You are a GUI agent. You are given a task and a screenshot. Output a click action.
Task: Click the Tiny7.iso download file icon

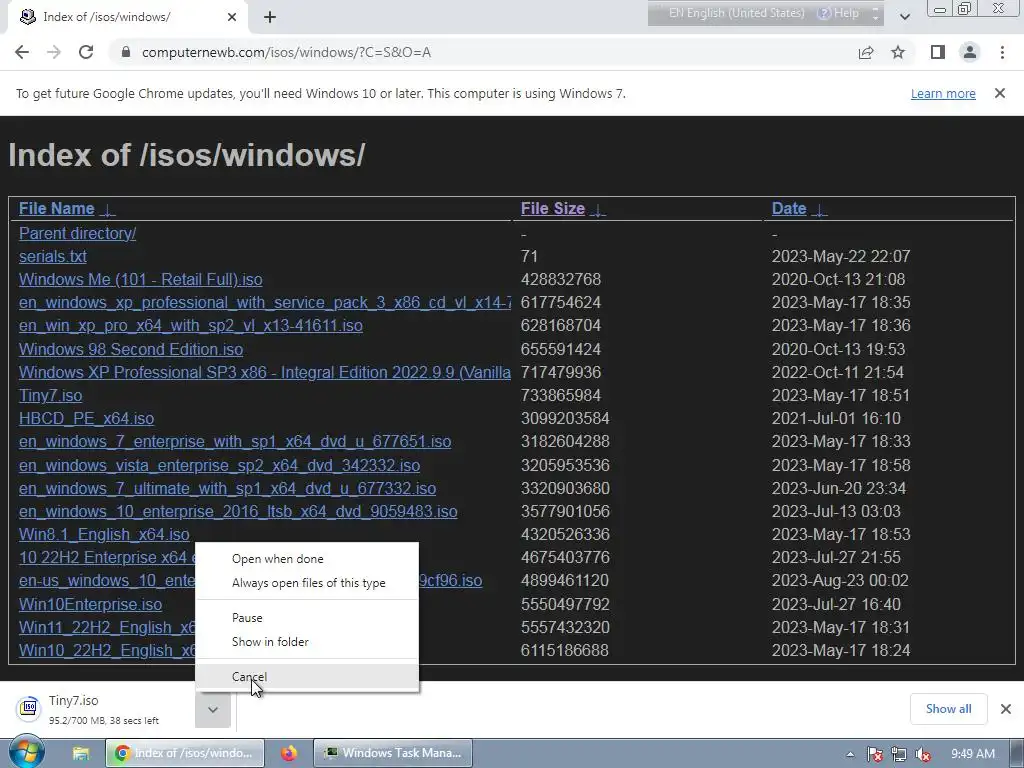pyautogui.click(x=29, y=709)
